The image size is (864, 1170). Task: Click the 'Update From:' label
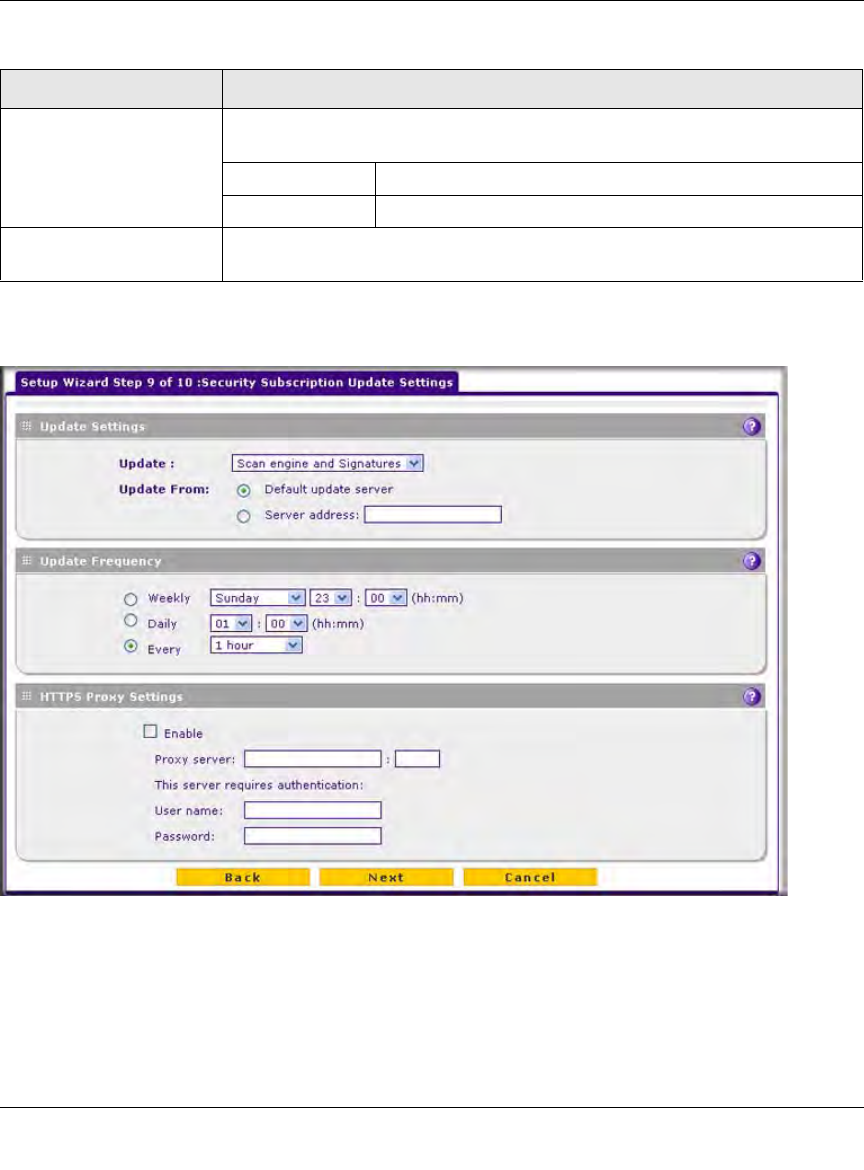click(x=164, y=489)
